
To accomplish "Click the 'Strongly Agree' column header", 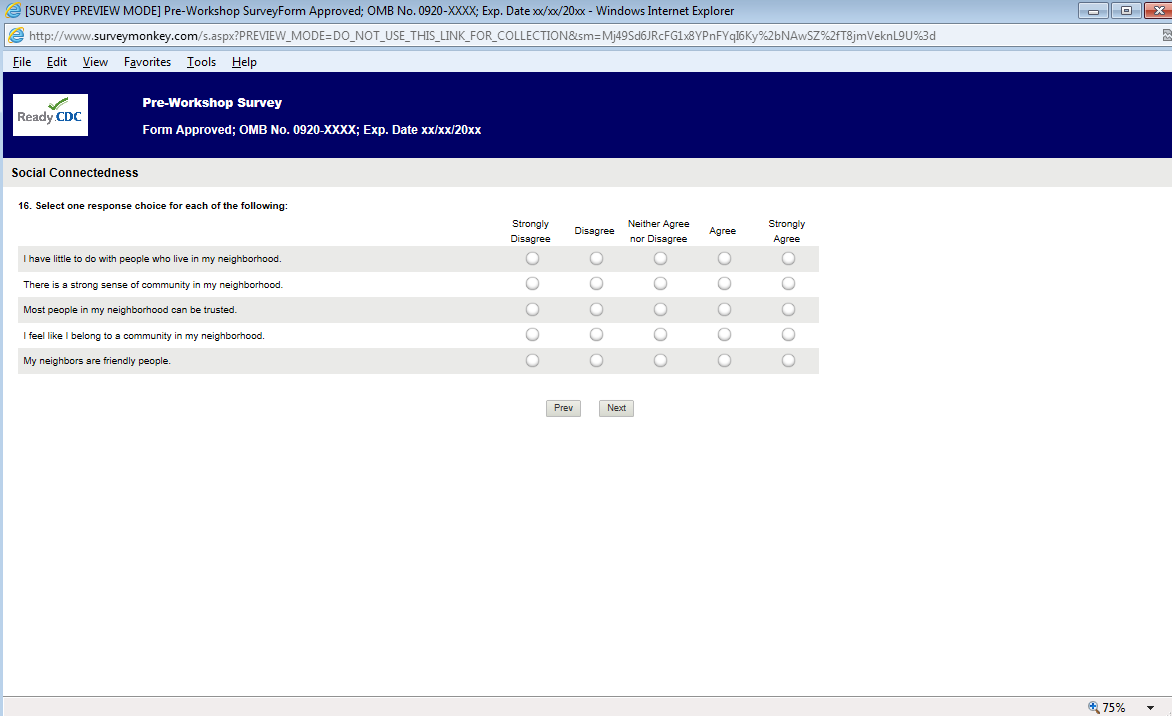I will (786, 231).
